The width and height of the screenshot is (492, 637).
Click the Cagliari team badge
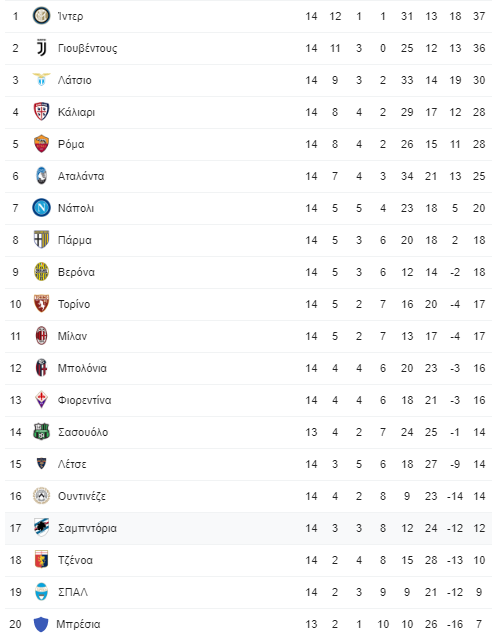(x=41, y=112)
